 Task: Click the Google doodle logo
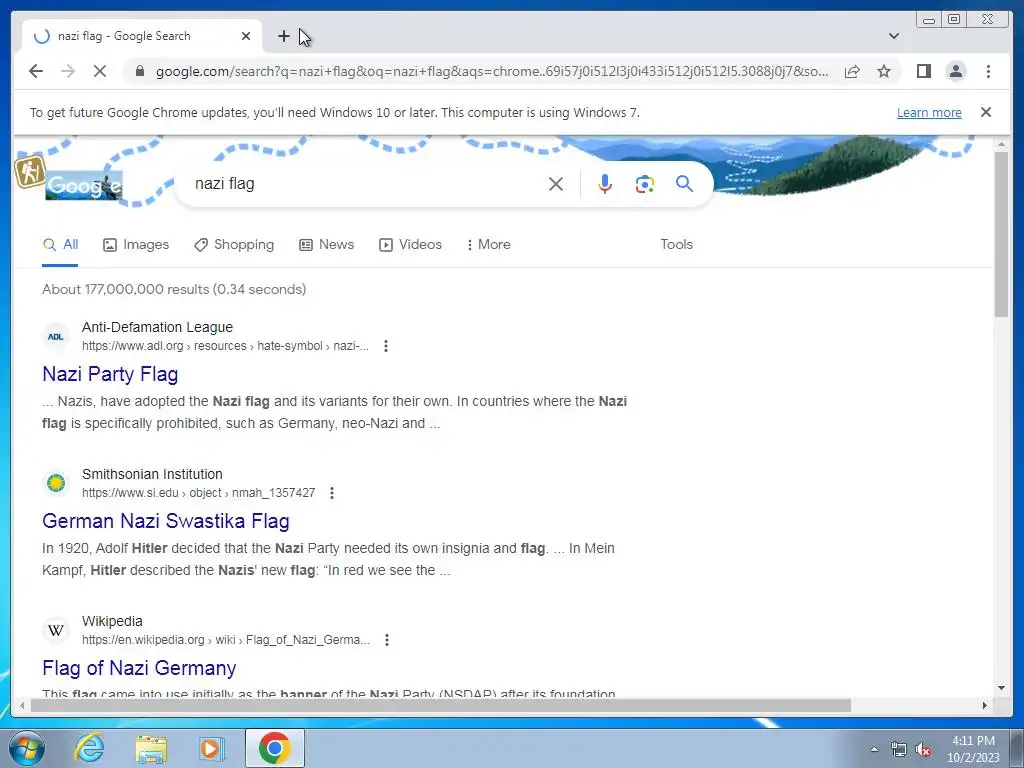(x=84, y=185)
